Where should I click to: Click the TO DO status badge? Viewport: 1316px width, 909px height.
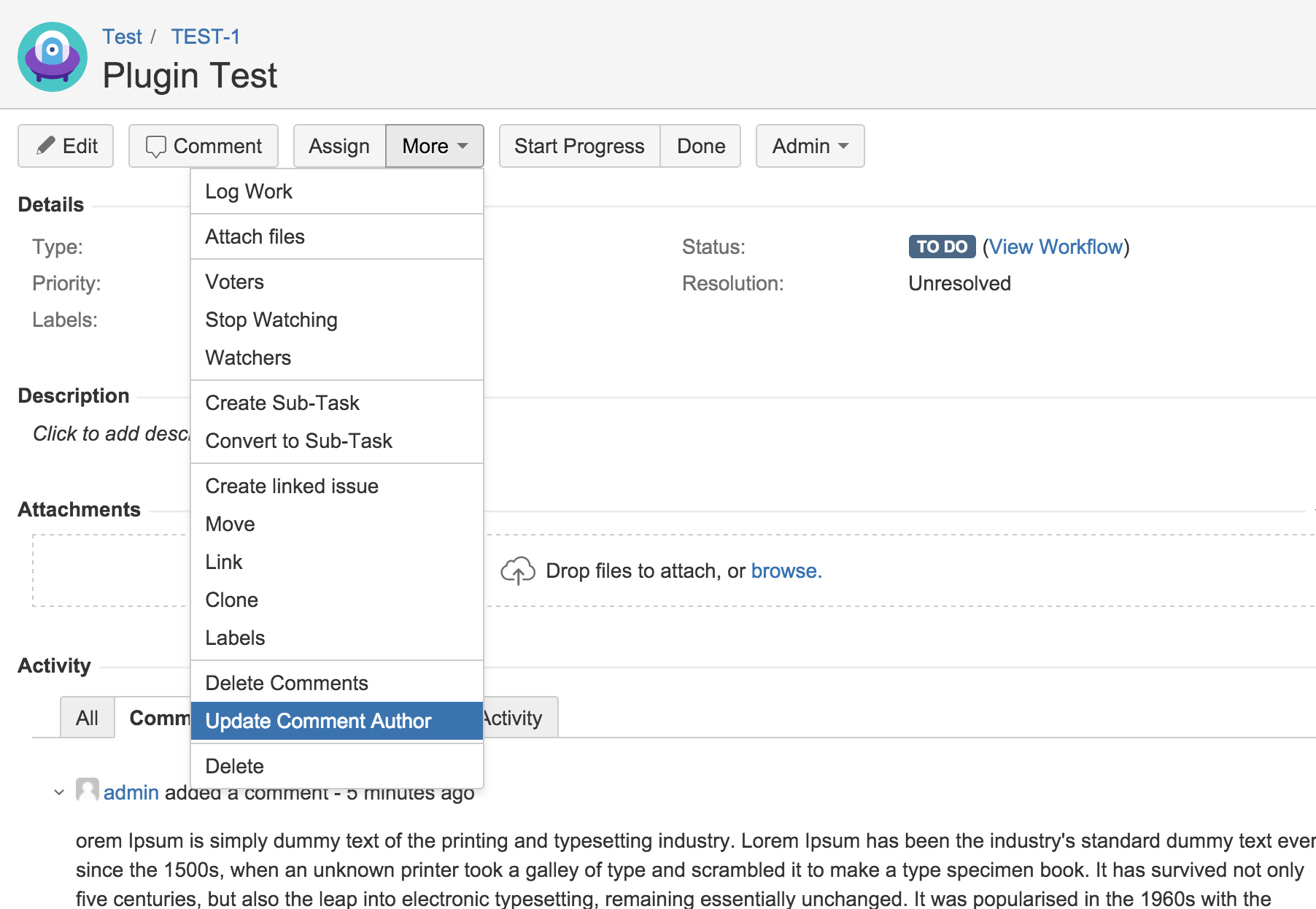(942, 247)
